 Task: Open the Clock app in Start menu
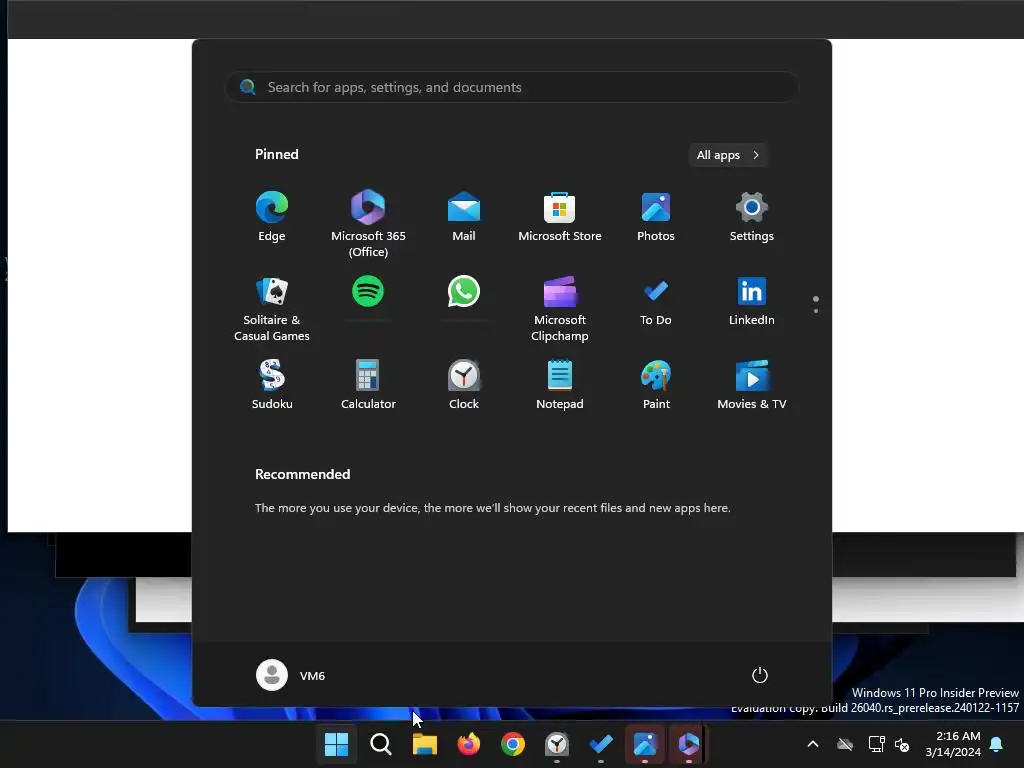click(464, 385)
